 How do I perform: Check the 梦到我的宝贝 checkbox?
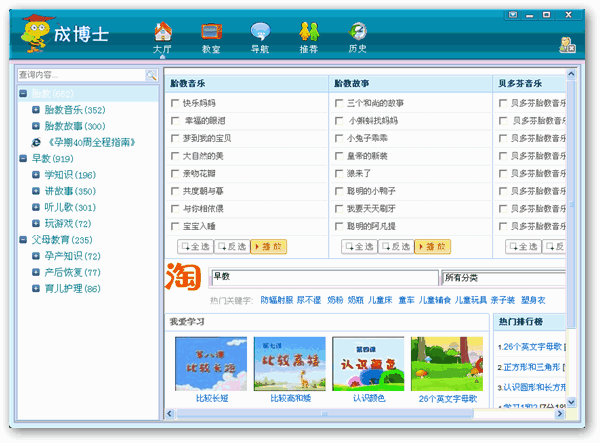(x=175, y=138)
